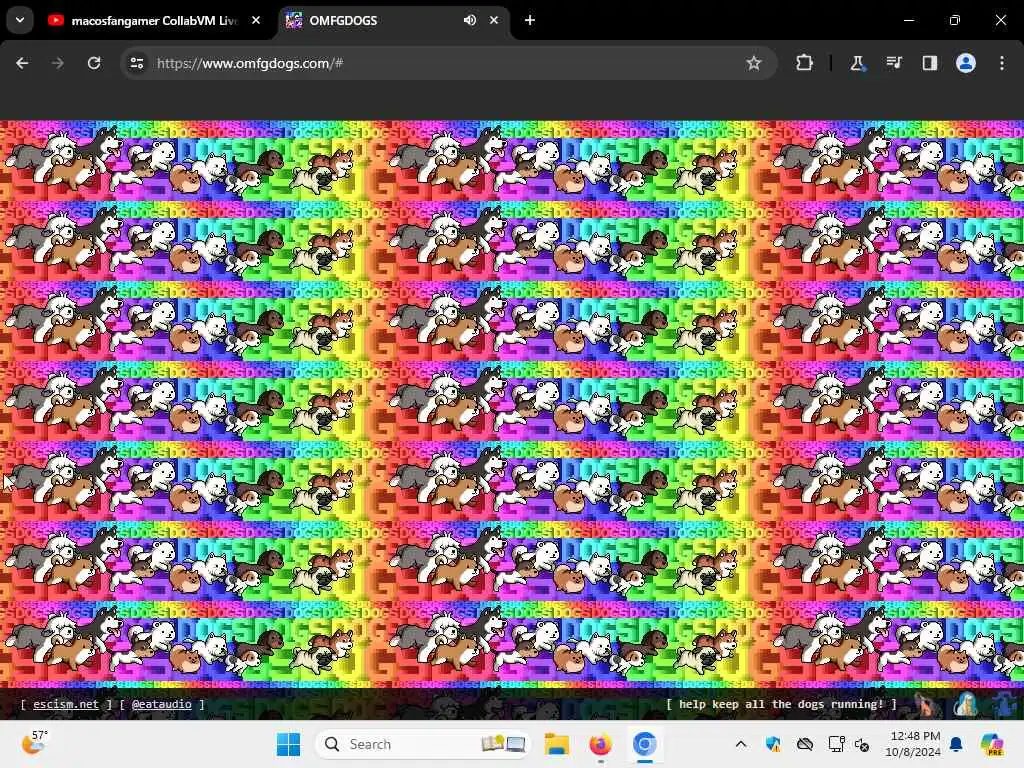Select the Chromium taskbar icon
The image size is (1024, 768).
[644, 744]
